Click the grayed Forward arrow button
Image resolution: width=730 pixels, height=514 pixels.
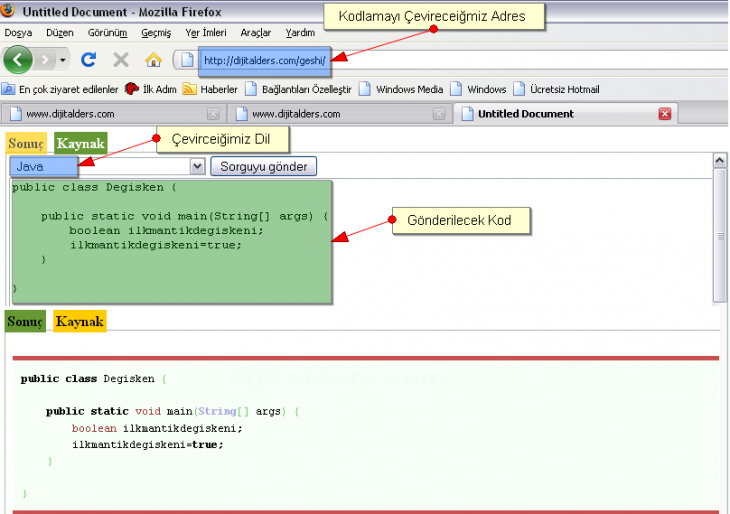point(45,60)
